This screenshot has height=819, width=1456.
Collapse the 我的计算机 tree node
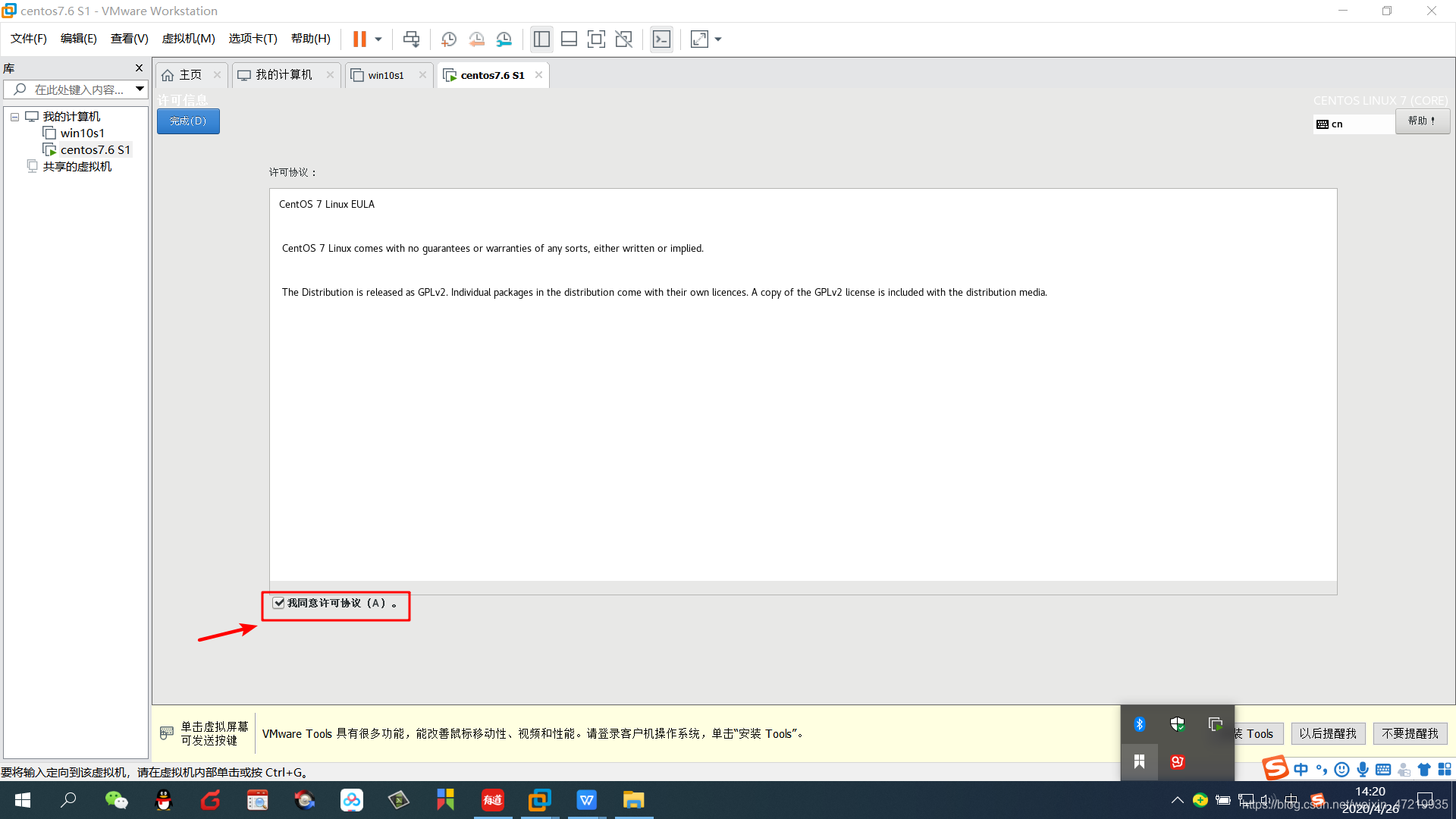coord(14,117)
